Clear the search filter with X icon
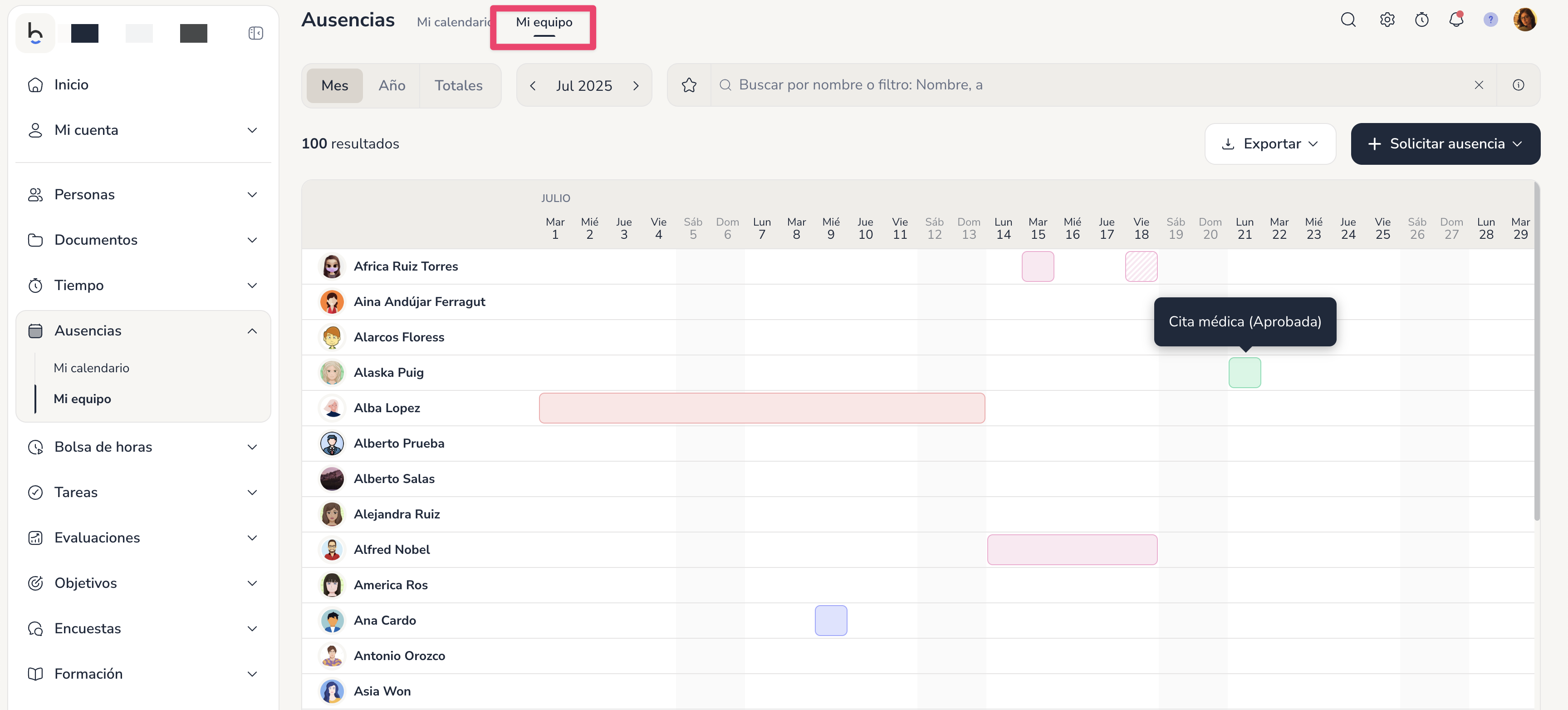1568x710 pixels. click(x=1479, y=85)
